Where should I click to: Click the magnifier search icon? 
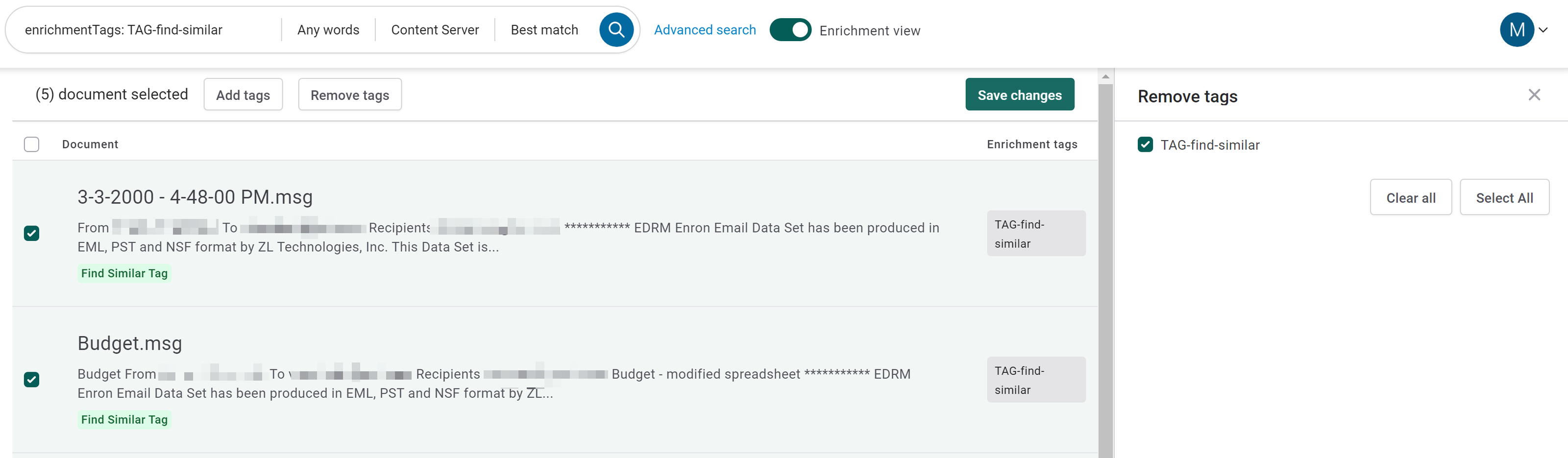pyautogui.click(x=615, y=30)
